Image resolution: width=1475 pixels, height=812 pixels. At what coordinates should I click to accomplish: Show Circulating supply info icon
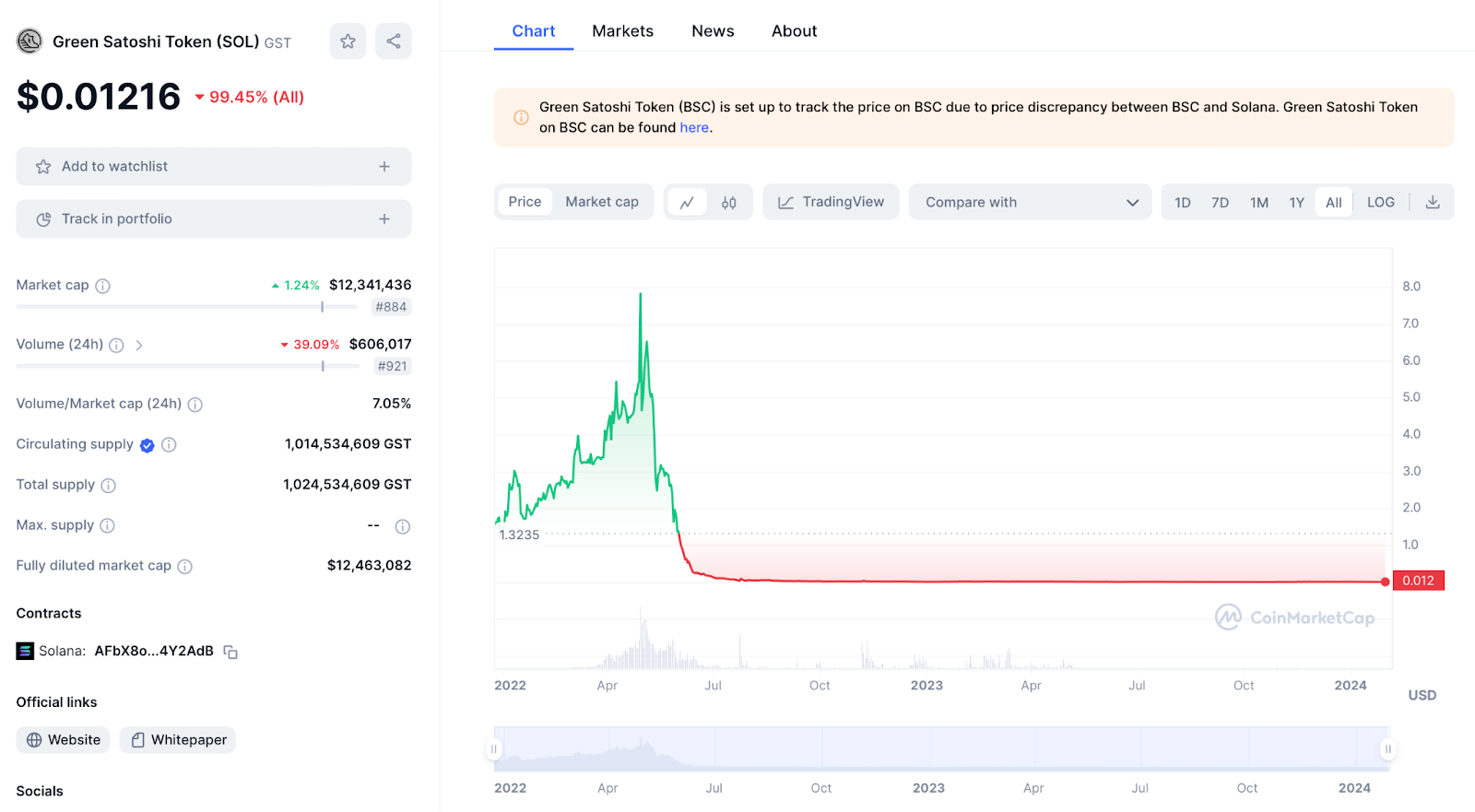(x=169, y=444)
